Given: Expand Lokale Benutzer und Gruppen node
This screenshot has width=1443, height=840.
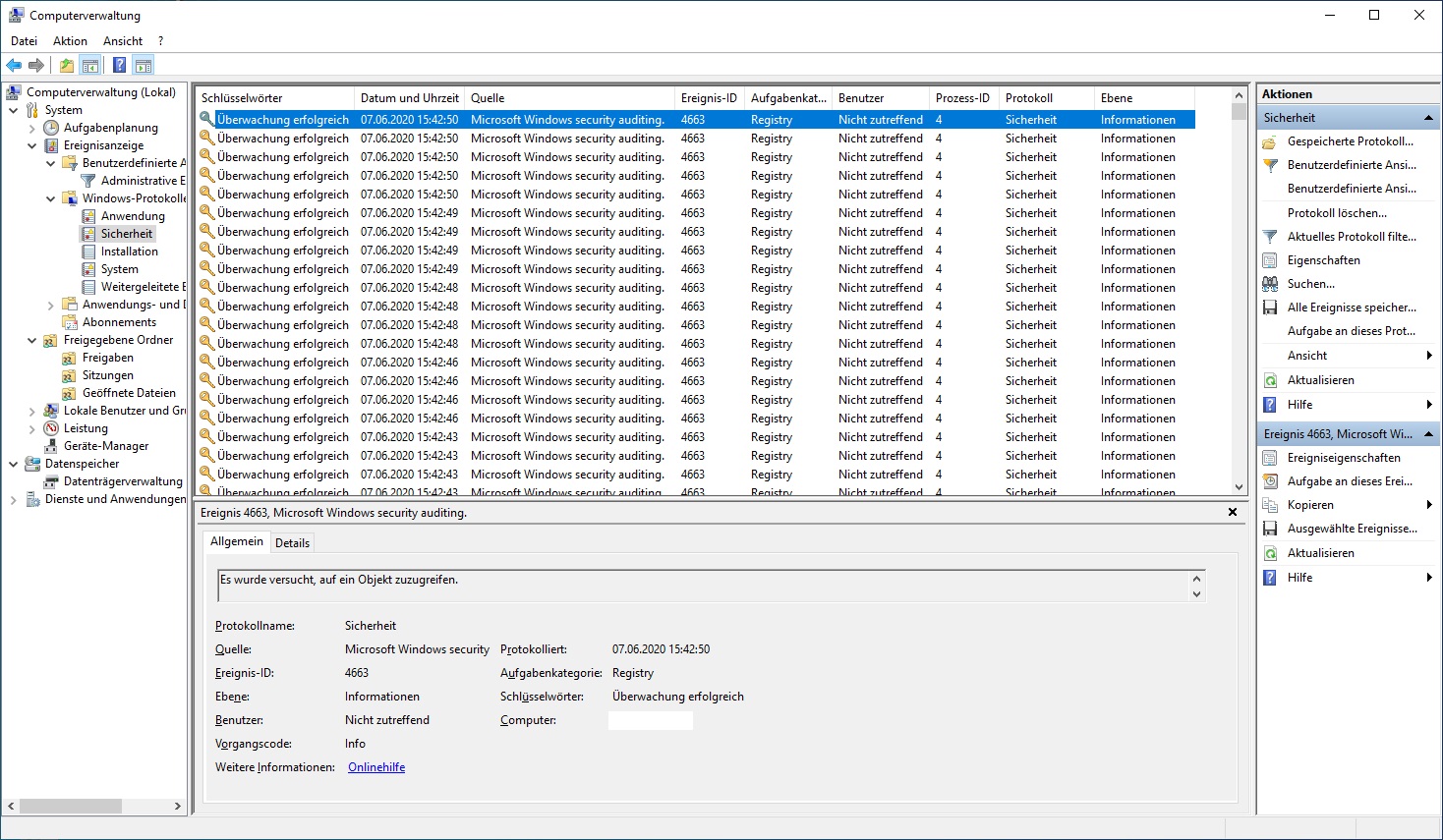Looking at the screenshot, I should point(32,411).
